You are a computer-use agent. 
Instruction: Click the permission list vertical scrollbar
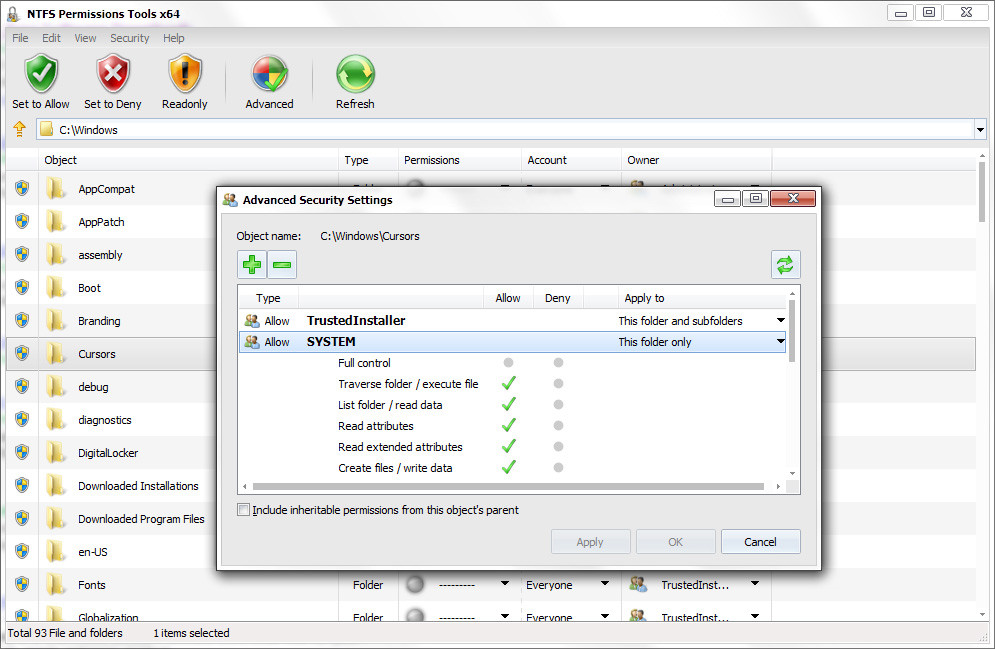(x=792, y=331)
